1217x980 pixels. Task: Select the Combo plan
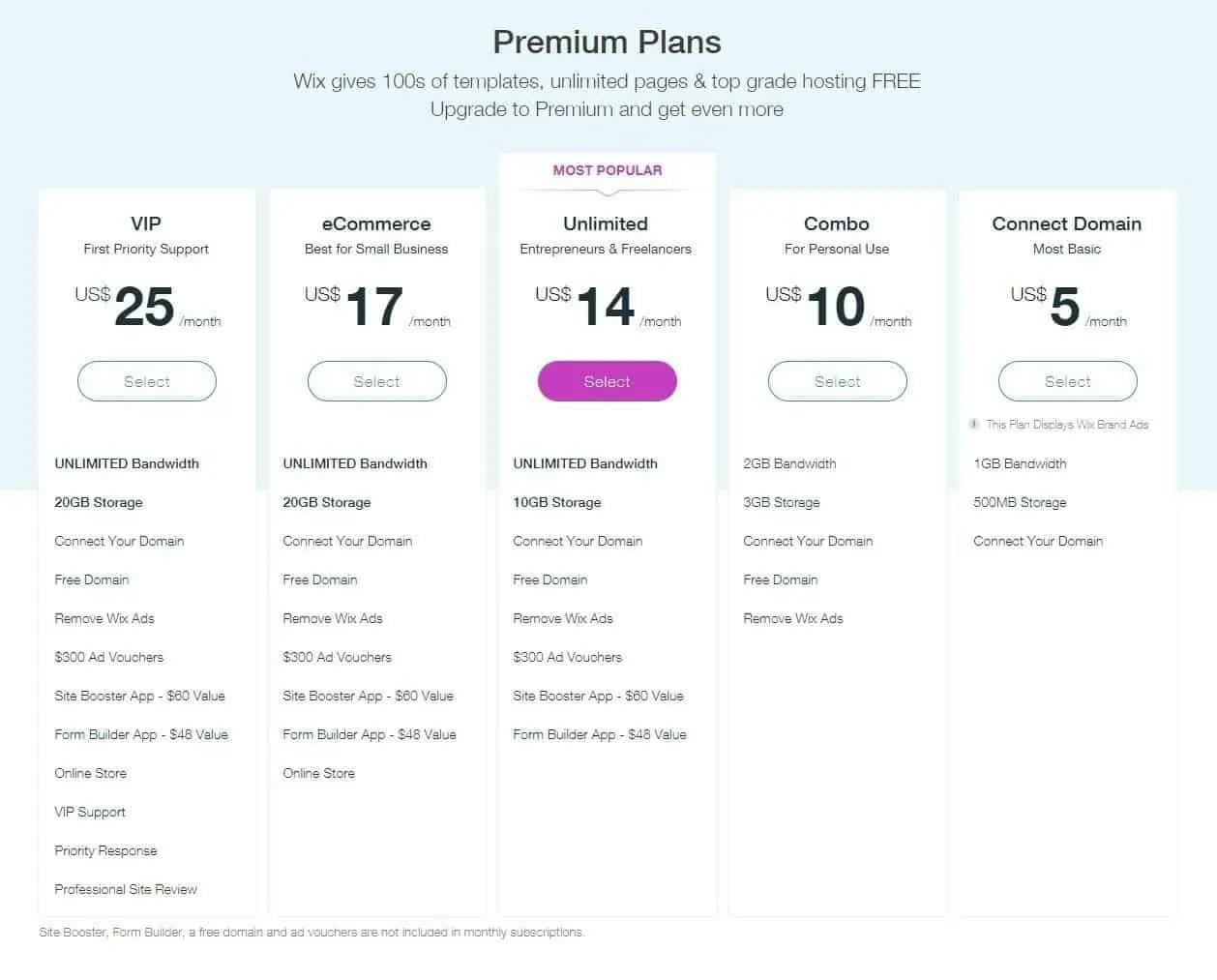[837, 381]
